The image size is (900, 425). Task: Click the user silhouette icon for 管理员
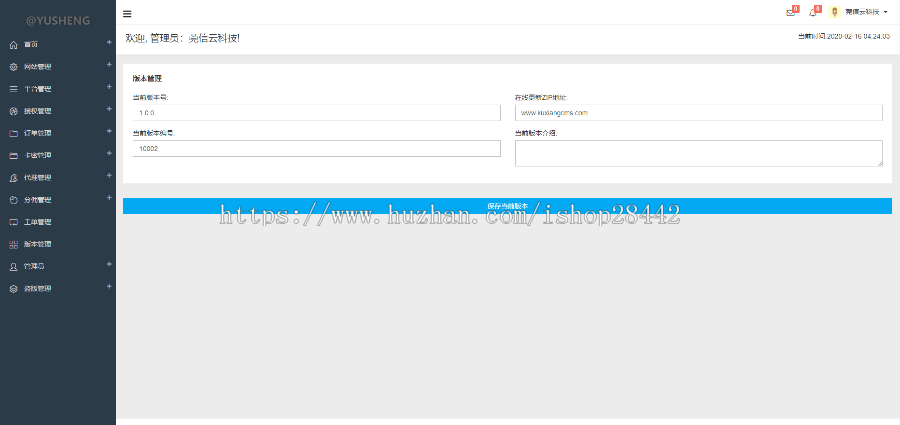(x=14, y=266)
